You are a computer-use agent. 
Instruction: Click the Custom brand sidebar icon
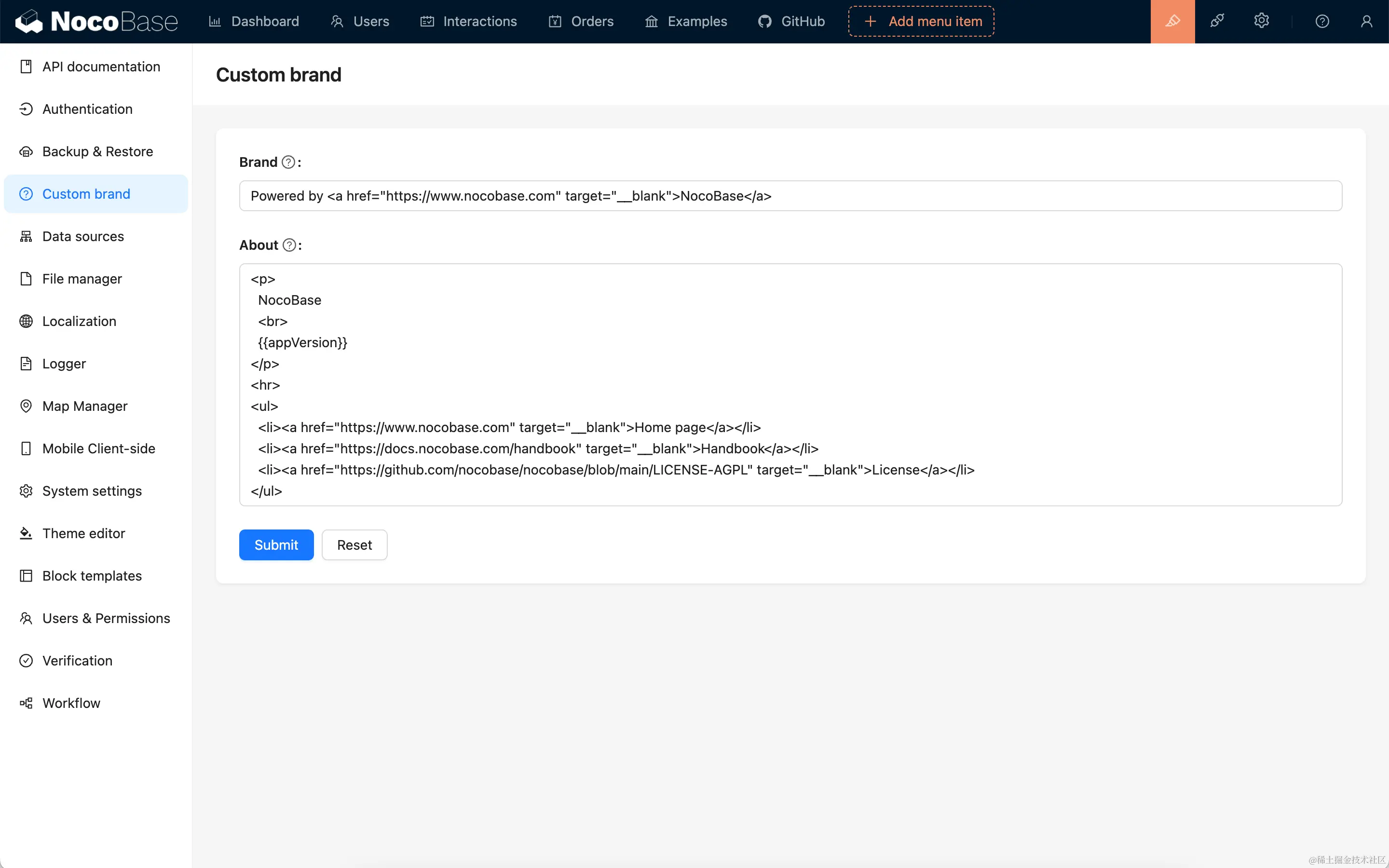(x=26, y=194)
